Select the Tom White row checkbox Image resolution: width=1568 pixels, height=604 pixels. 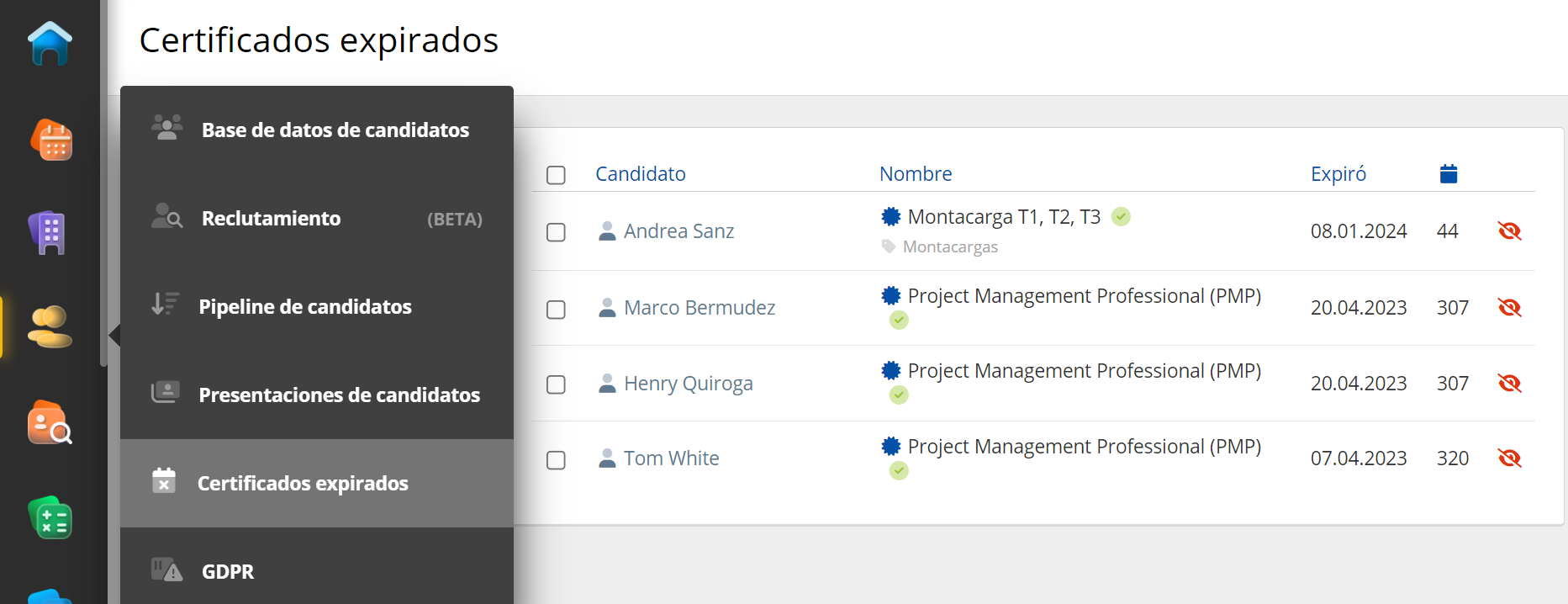pos(556,460)
